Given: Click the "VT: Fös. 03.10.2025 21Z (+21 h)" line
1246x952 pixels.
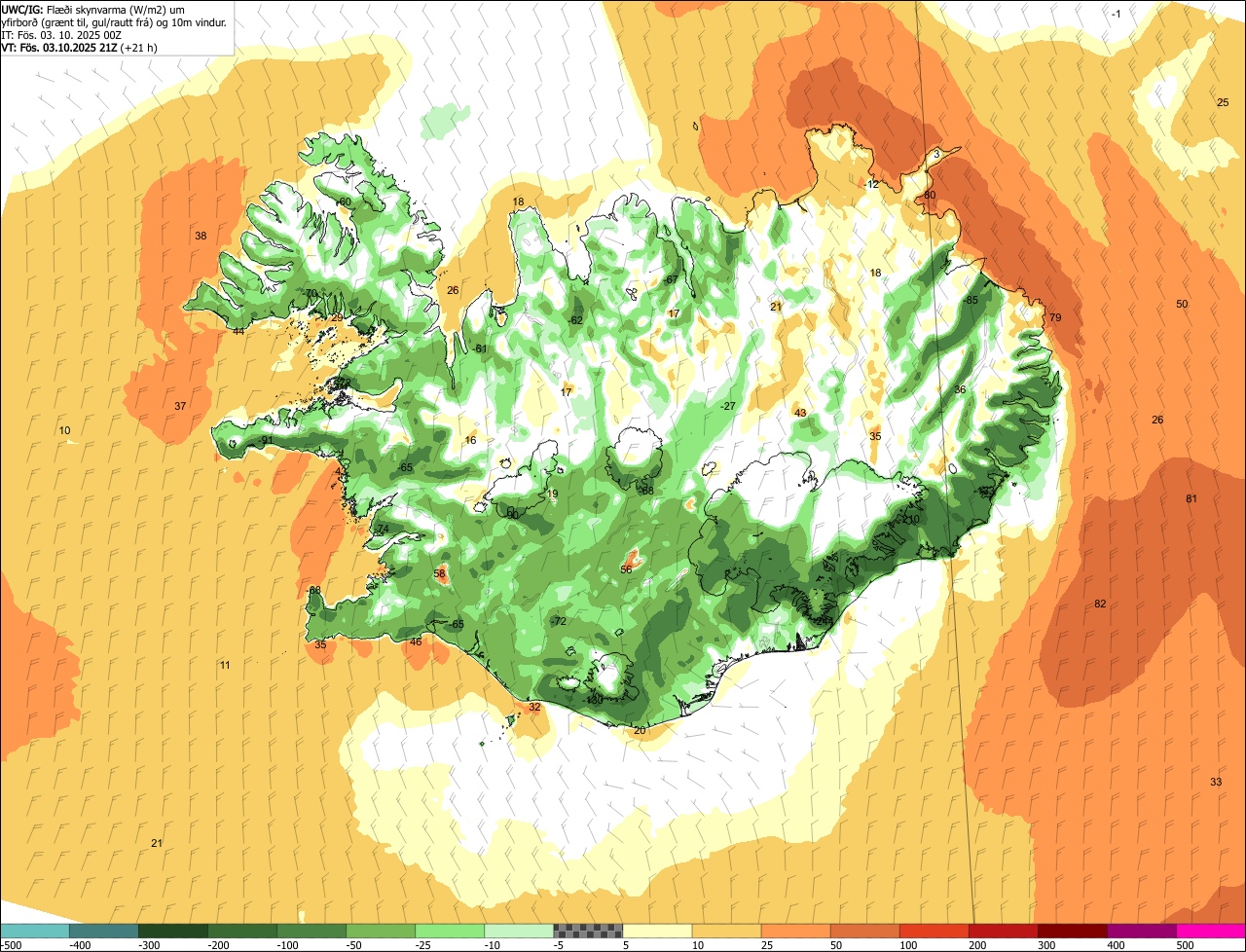Looking at the screenshot, I should tap(80, 47).
